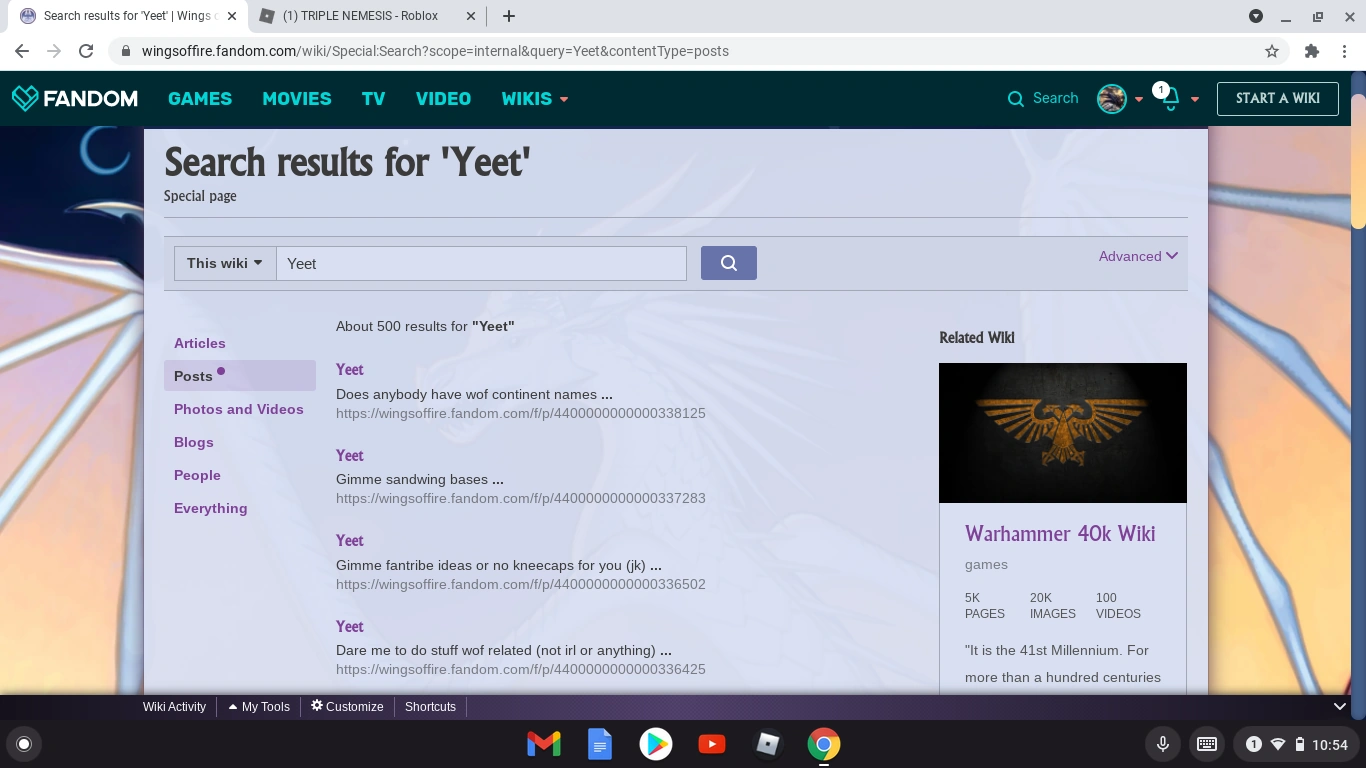This screenshot has height=768, width=1366.
Task: Expand the Advanced search options
Action: coord(1137,256)
